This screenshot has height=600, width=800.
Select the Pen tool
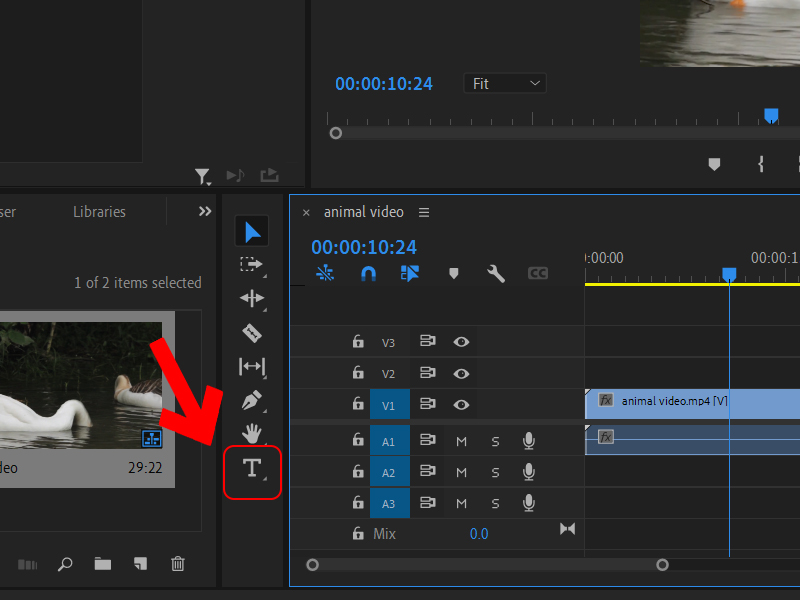tap(252, 400)
